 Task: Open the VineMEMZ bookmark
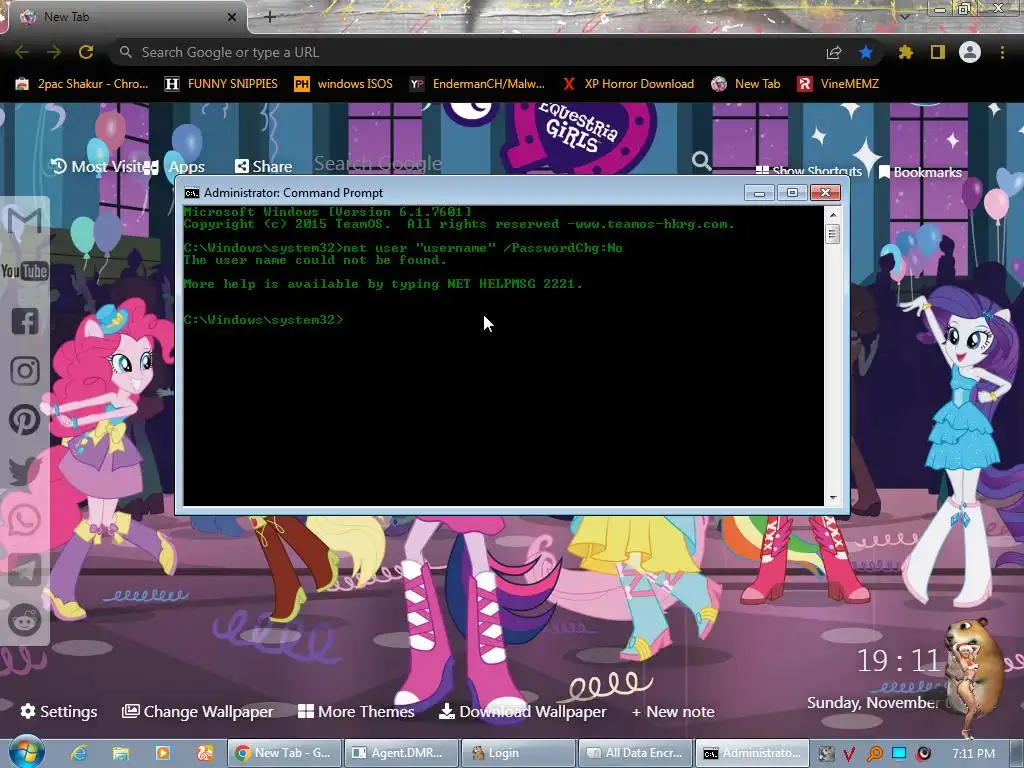click(x=838, y=84)
